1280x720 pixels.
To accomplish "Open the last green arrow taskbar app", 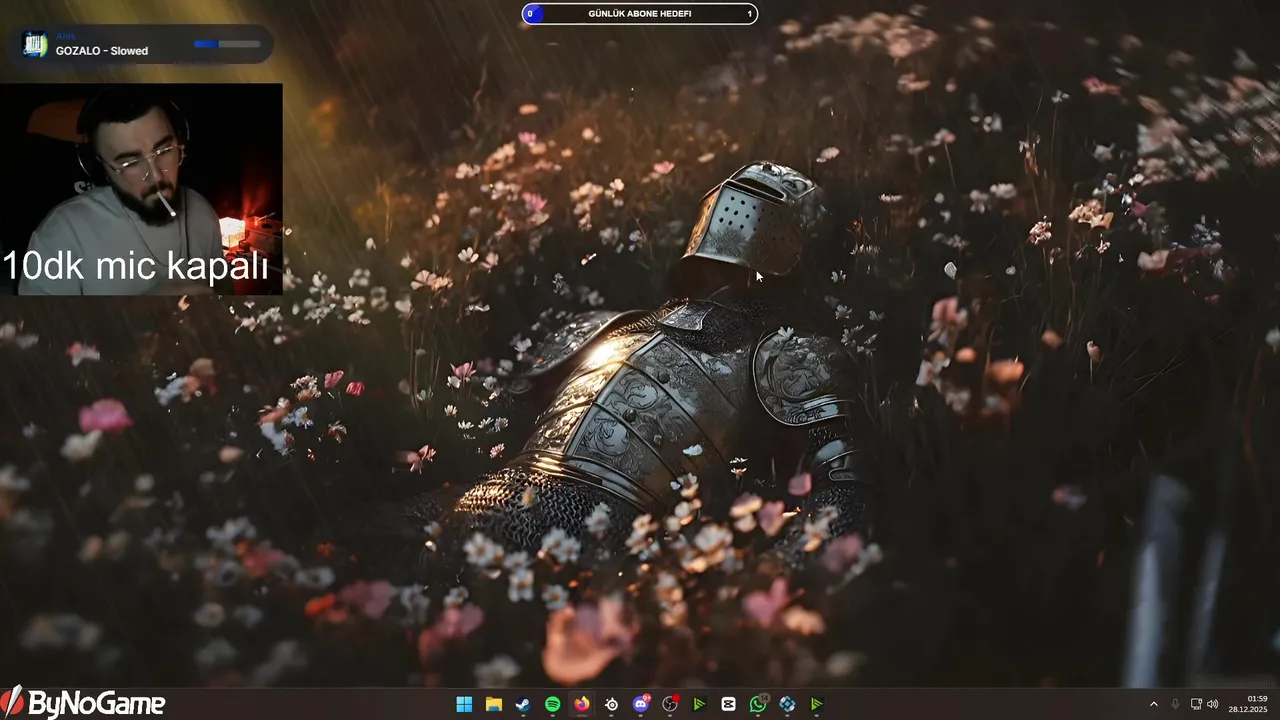I will coord(816,704).
